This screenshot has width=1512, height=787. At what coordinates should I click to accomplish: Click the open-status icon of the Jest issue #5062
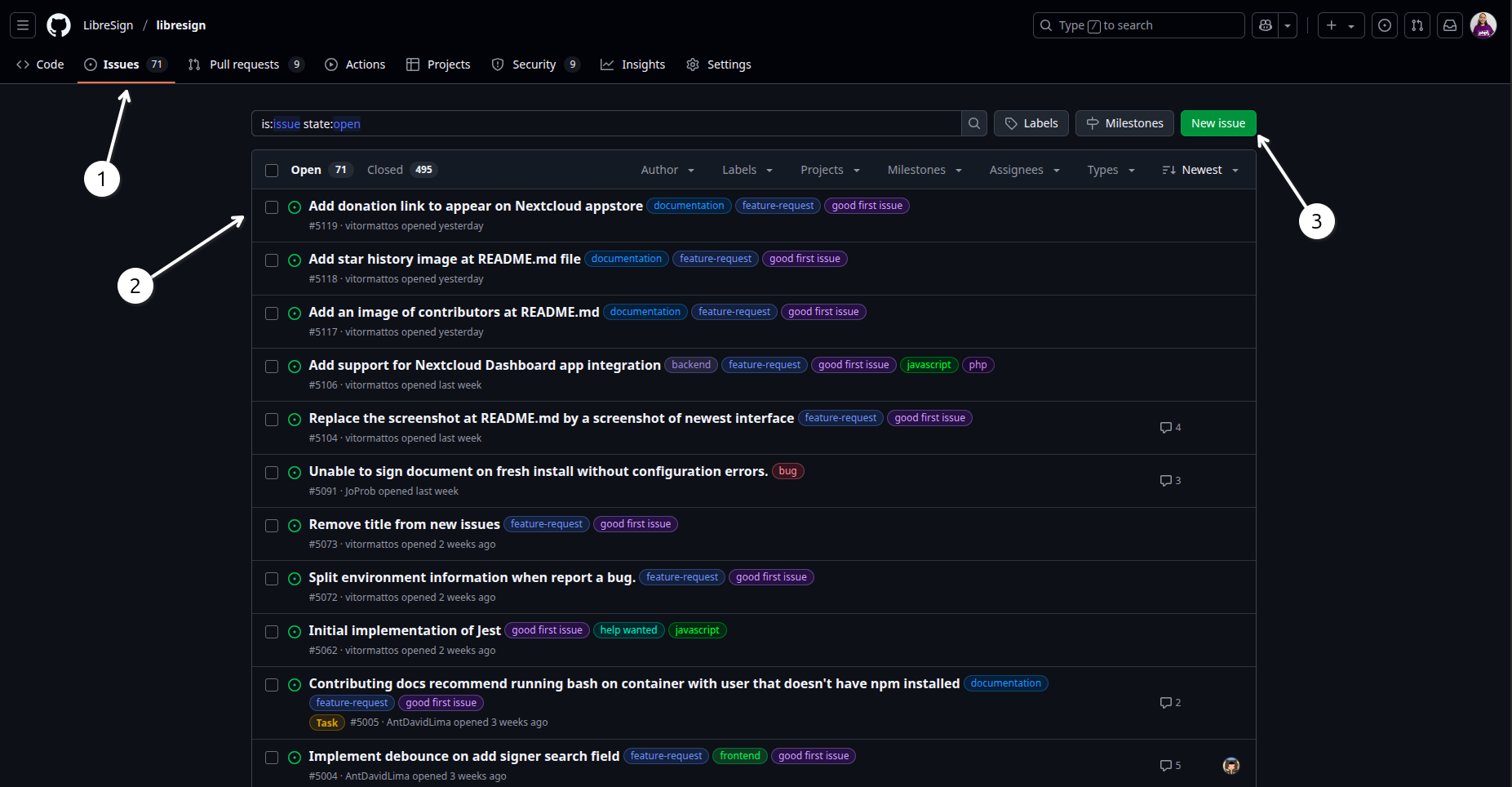tap(295, 632)
